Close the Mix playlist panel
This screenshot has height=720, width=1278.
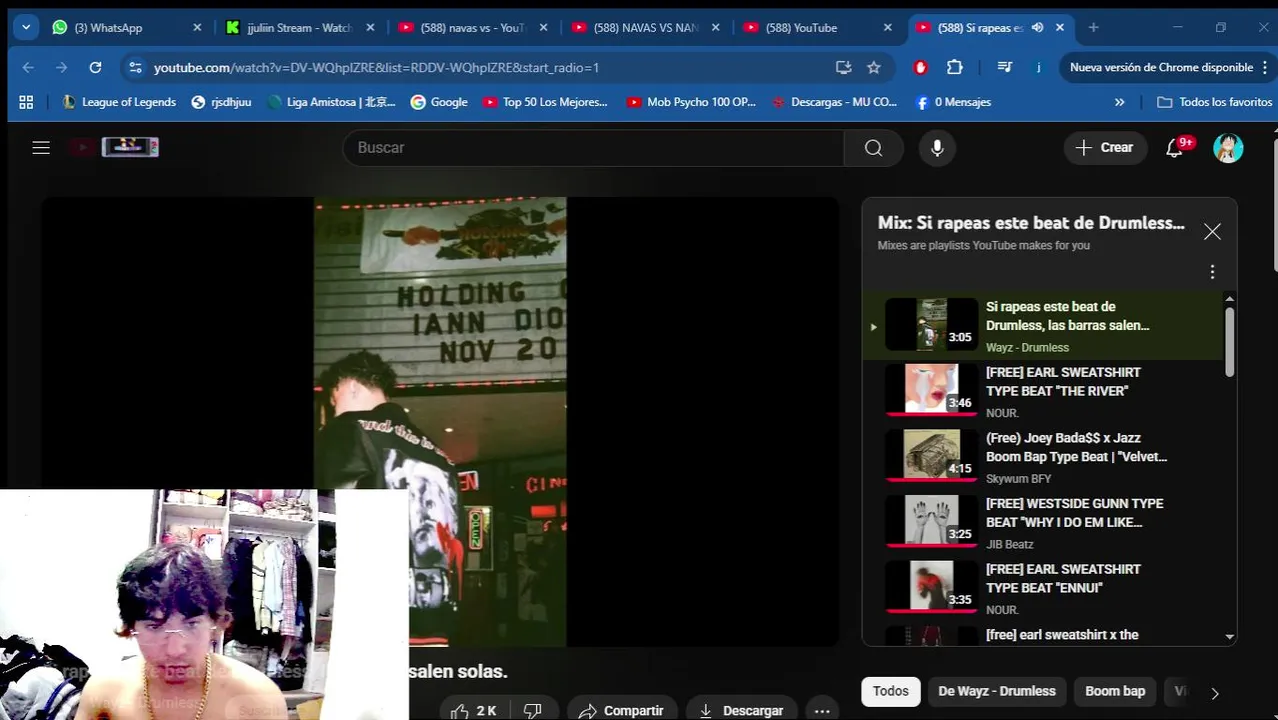(1212, 232)
